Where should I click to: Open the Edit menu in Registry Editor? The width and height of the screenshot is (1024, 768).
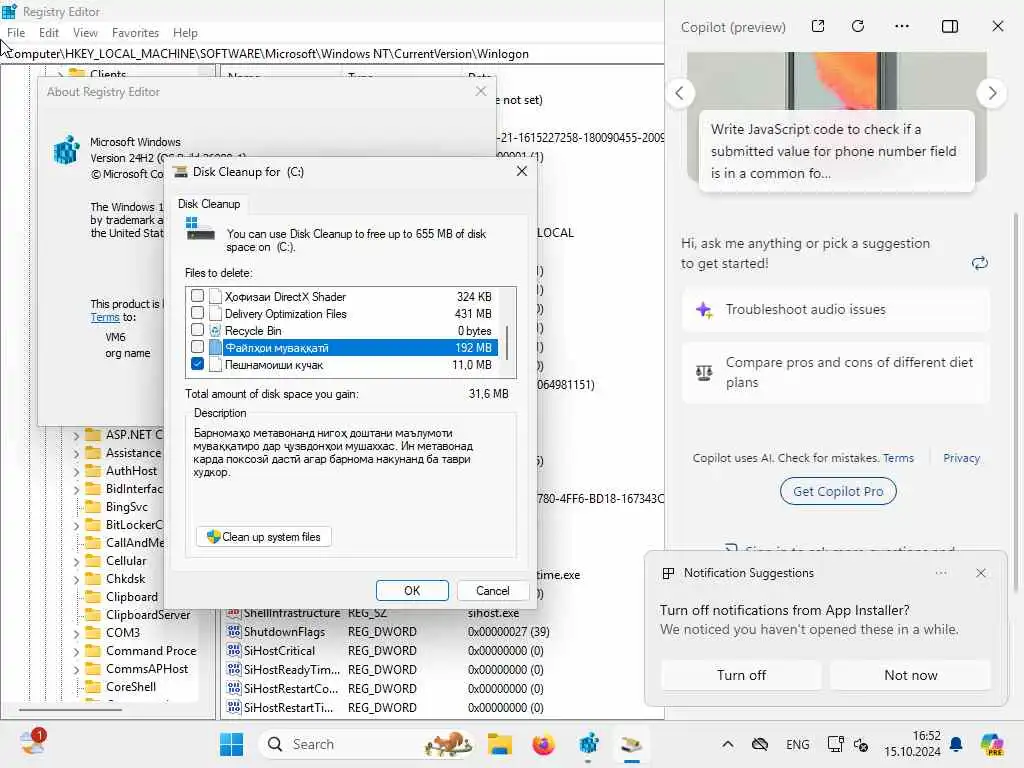[49, 33]
